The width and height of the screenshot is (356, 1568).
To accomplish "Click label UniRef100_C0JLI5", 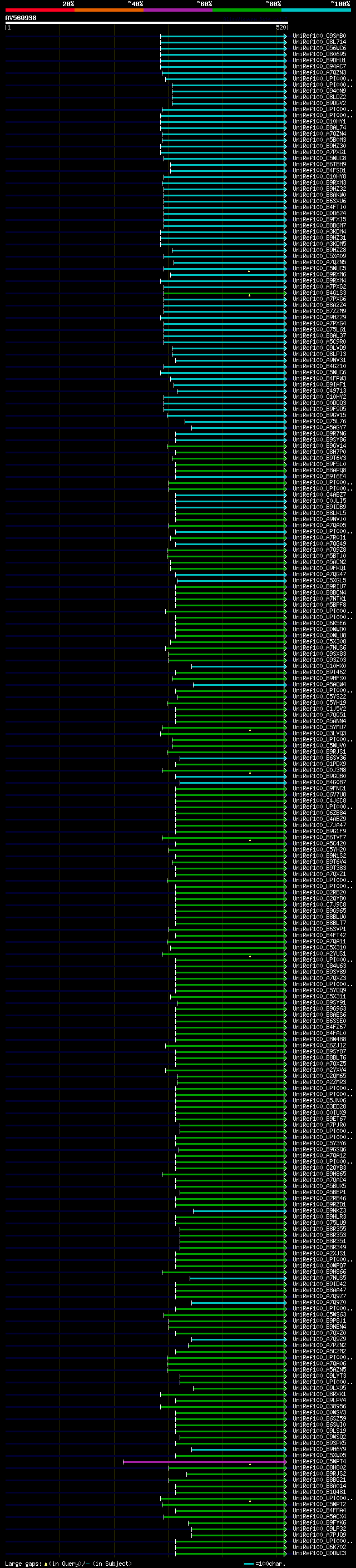I will click(x=319, y=501).
